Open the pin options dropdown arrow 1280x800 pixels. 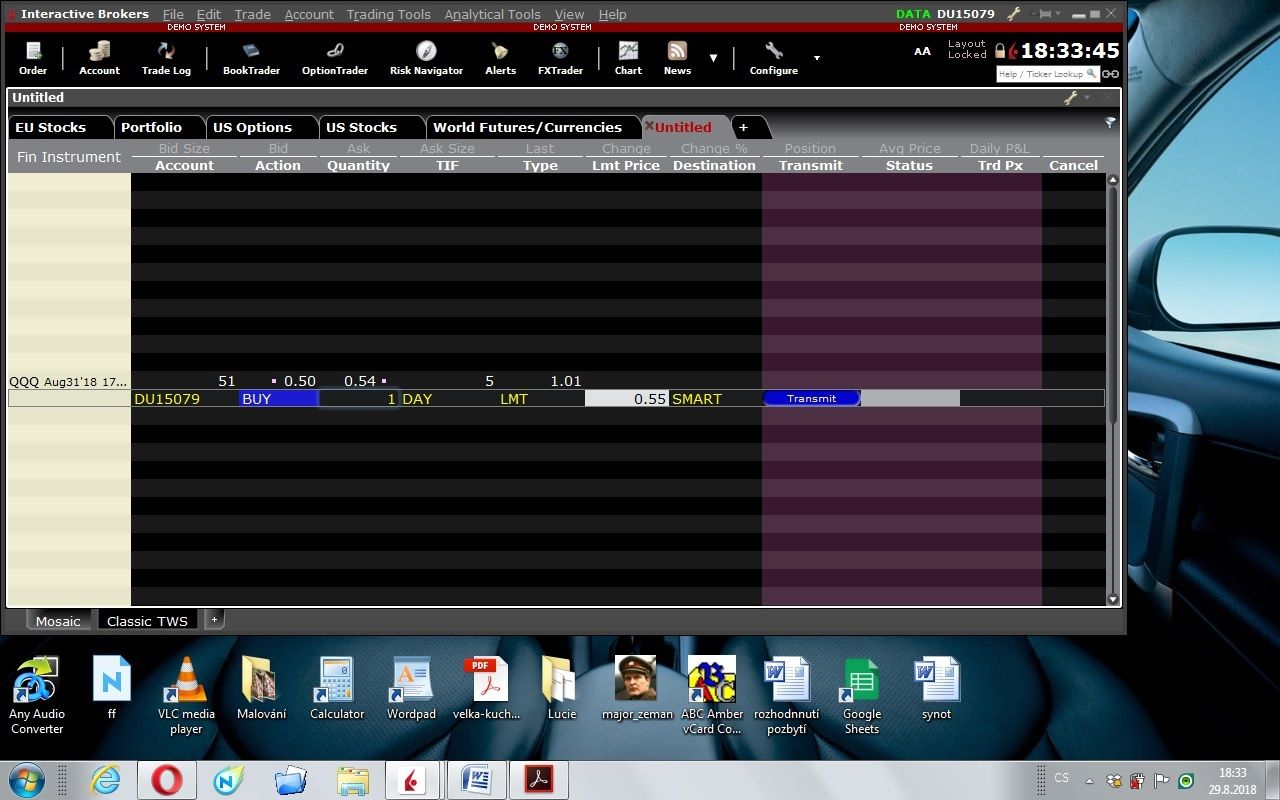click(1059, 14)
